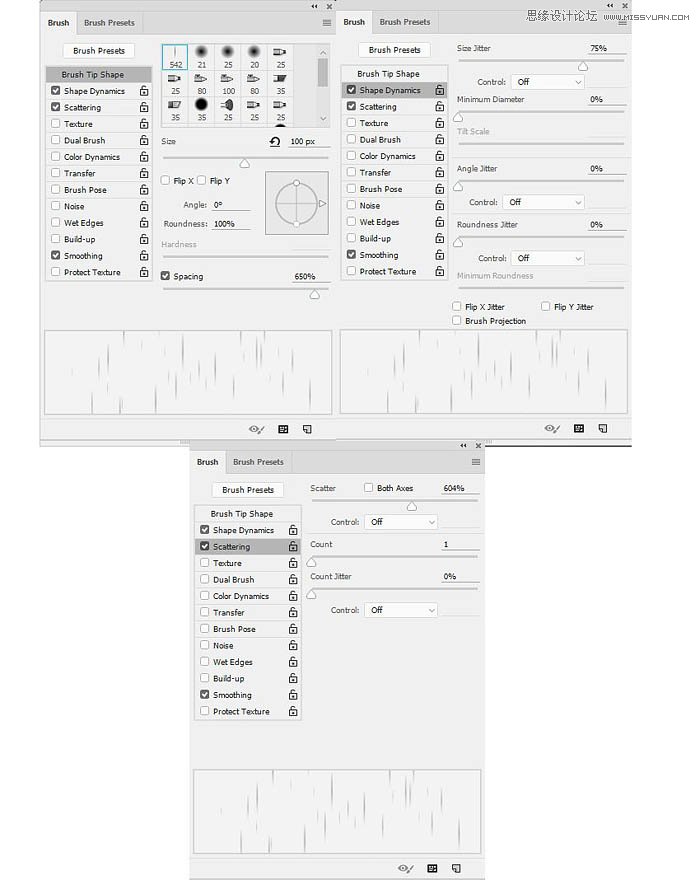Viewport: 700px width, 880px height.
Task: Expand Control dropdown below Size Jitter
Action: tap(546, 82)
